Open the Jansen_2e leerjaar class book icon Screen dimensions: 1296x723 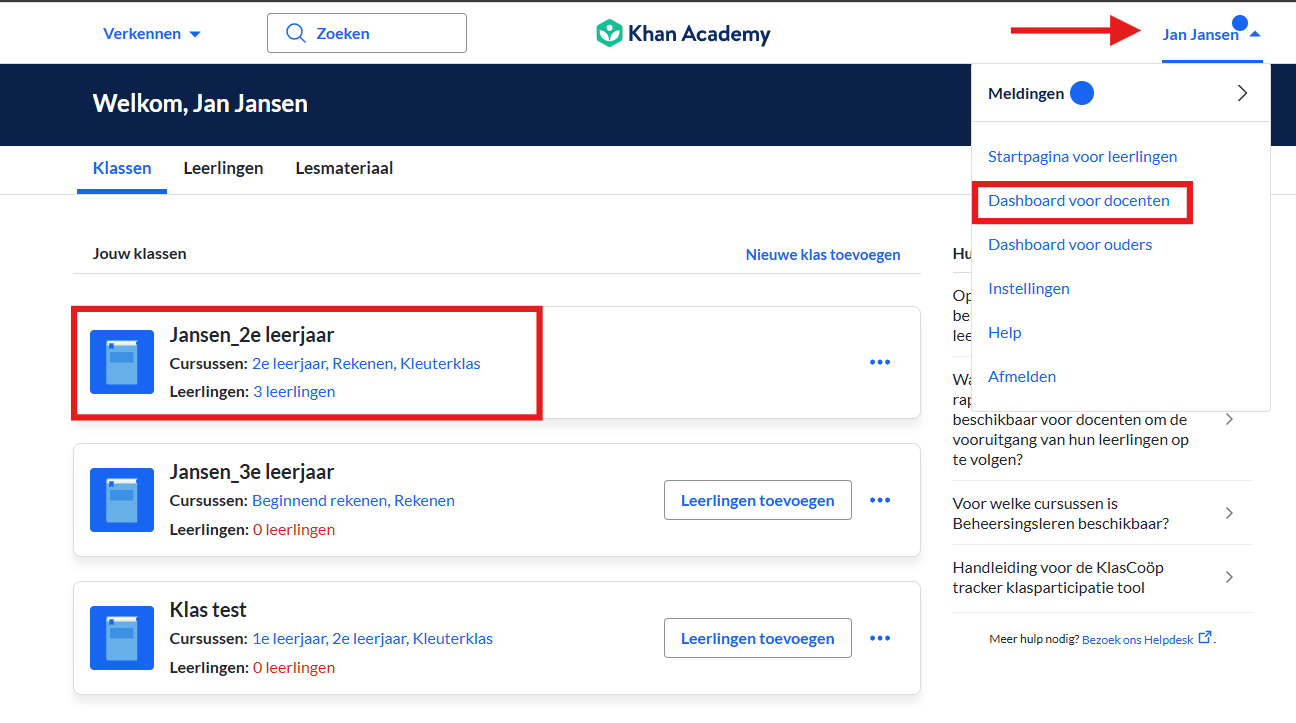point(122,362)
